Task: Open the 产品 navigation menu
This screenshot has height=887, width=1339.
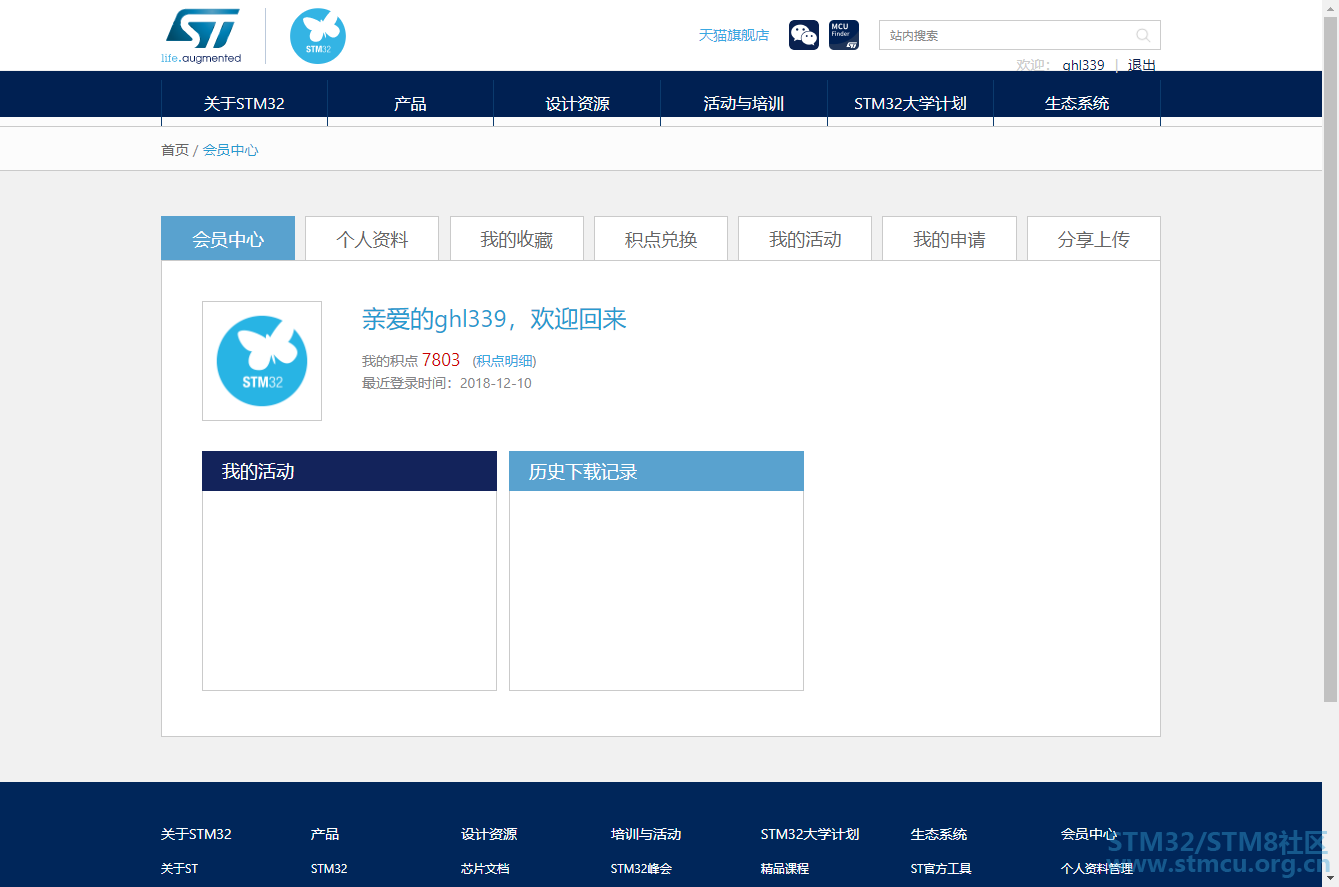Action: point(410,103)
